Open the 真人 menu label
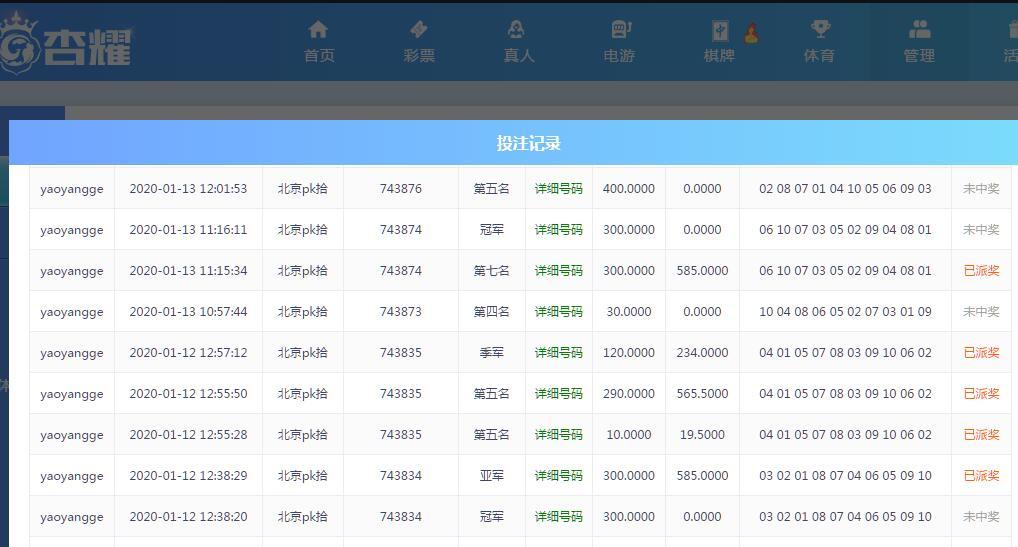Screen dimensions: 1018x547 519,56
